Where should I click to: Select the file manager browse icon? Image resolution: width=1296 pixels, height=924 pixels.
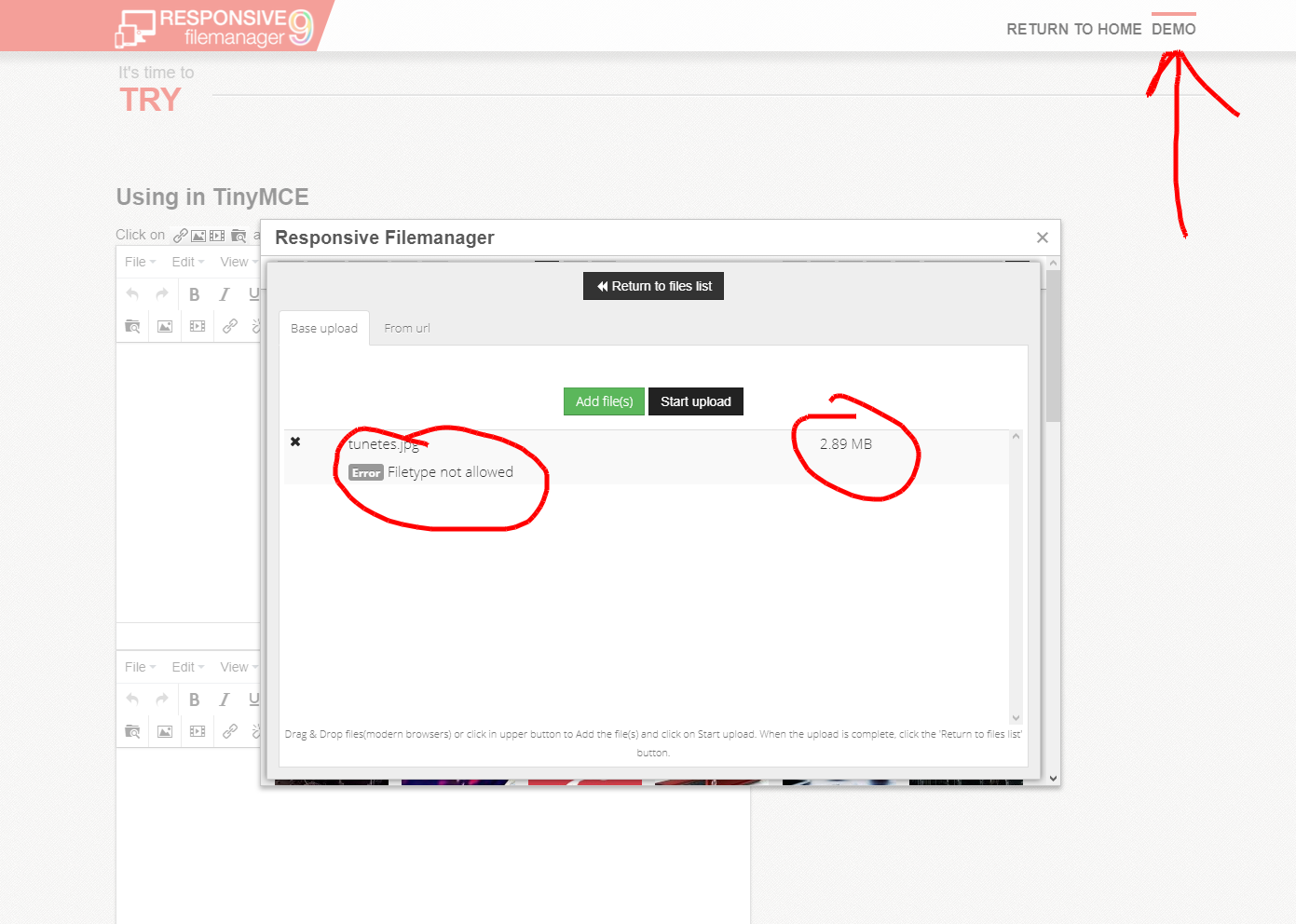(x=132, y=326)
